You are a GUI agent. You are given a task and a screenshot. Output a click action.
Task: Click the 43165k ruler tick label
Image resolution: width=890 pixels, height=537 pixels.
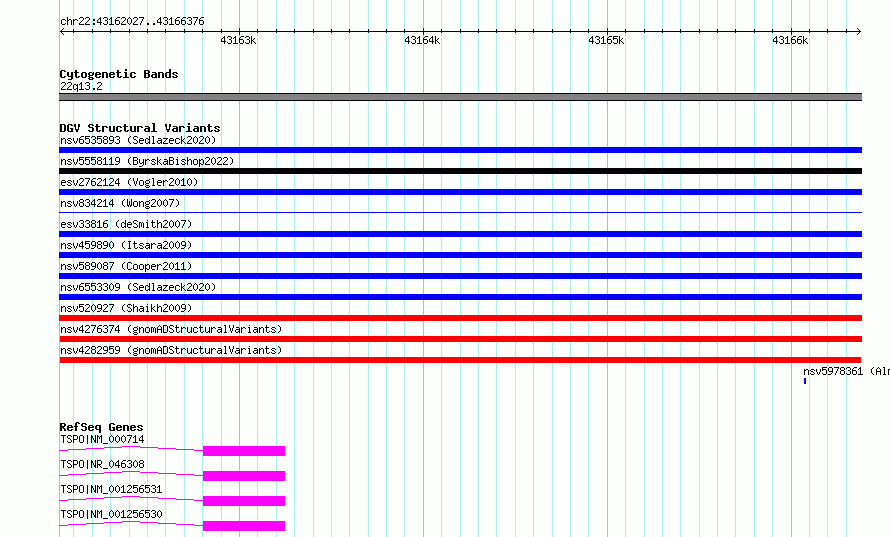(x=606, y=40)
